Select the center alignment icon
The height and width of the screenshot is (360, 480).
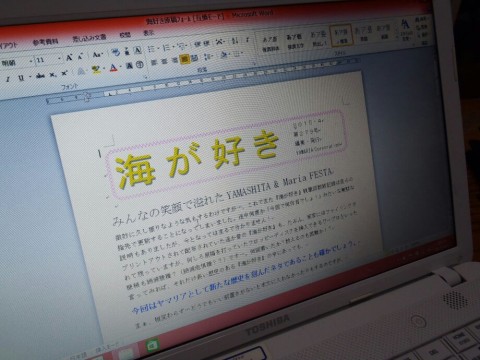point(164,61)
